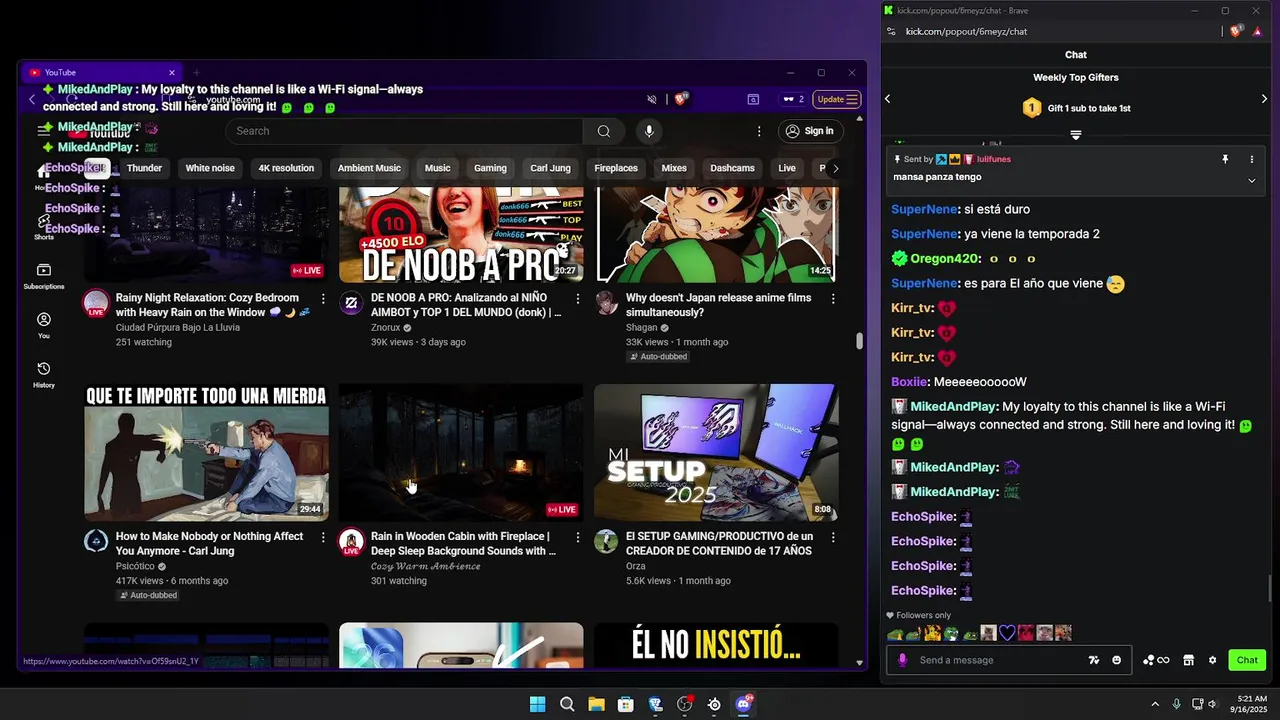Select the 4K resolution chip
1280x720 pixels.
286,168
